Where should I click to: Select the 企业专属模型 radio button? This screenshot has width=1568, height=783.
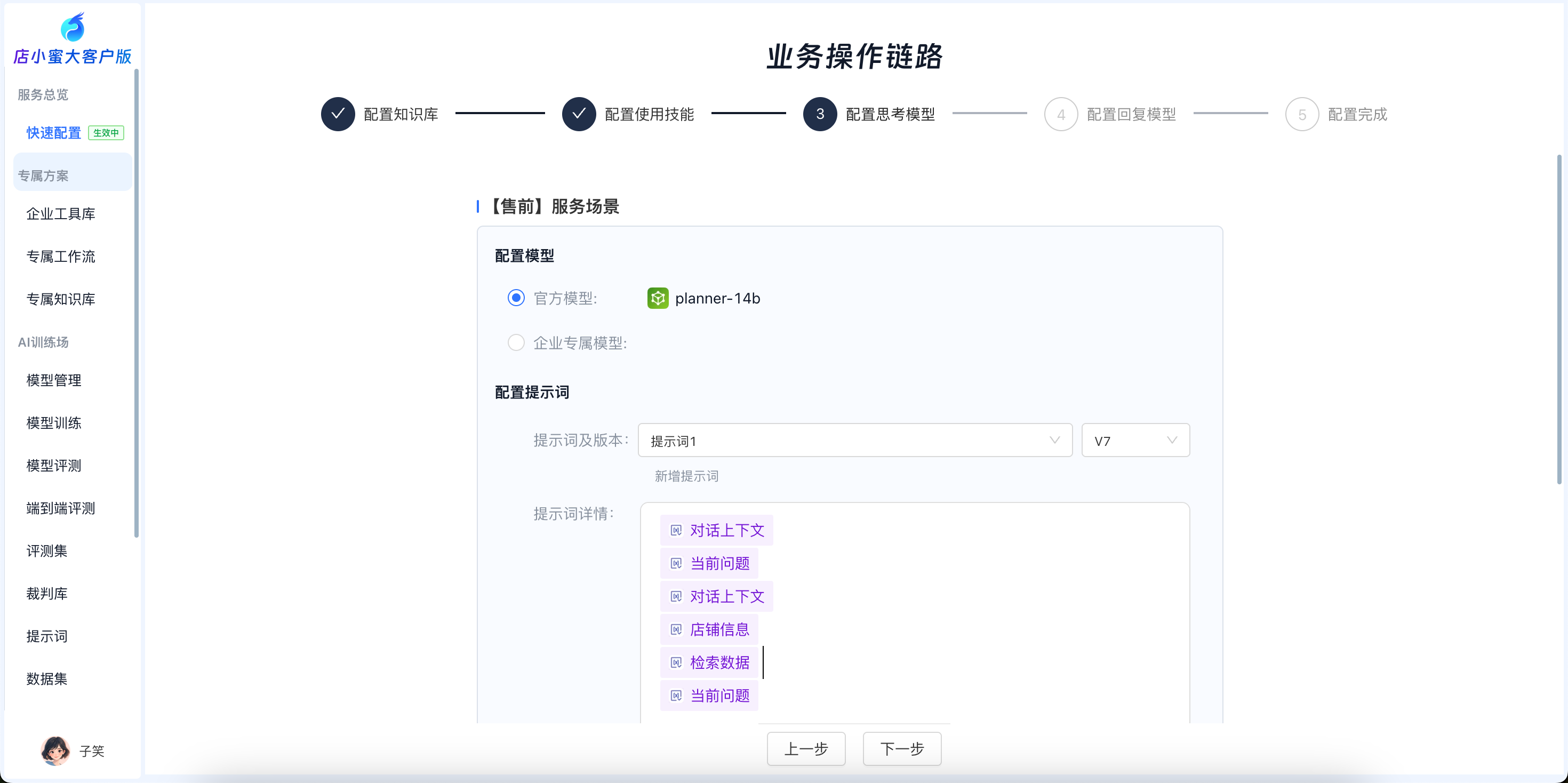click(x=516, y=343)
